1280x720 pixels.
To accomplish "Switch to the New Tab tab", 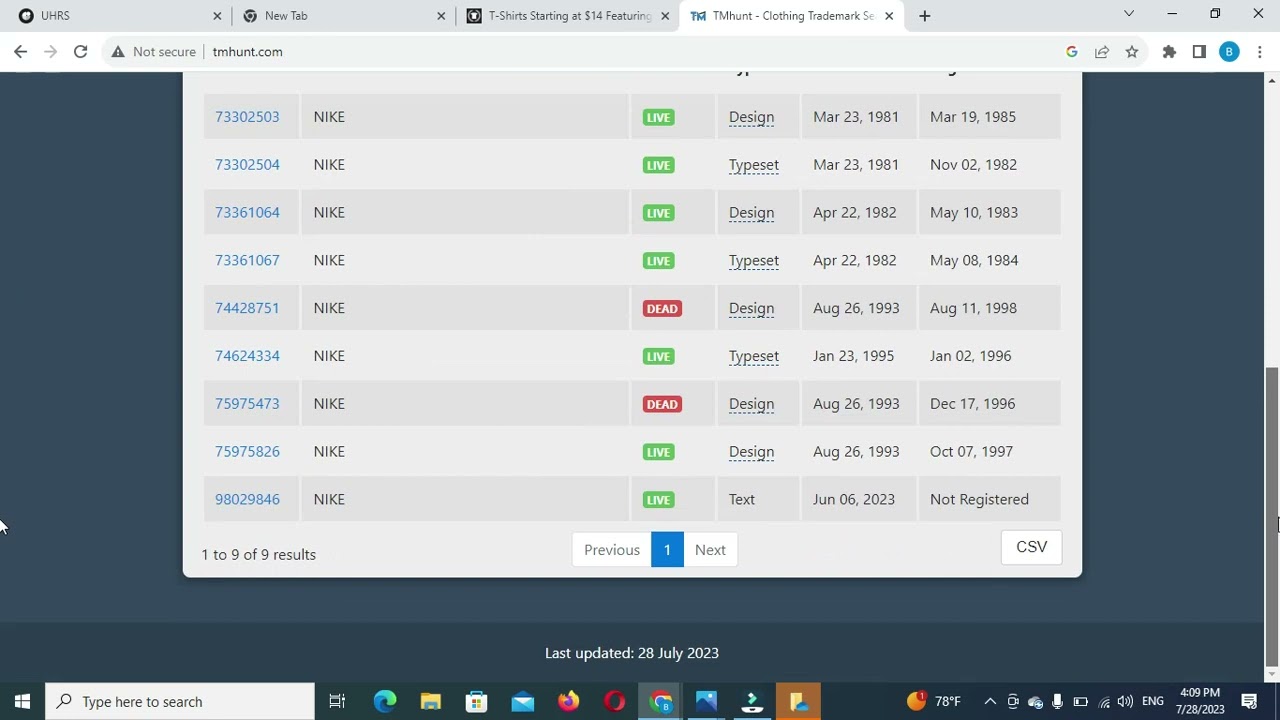I will point(342,16).
